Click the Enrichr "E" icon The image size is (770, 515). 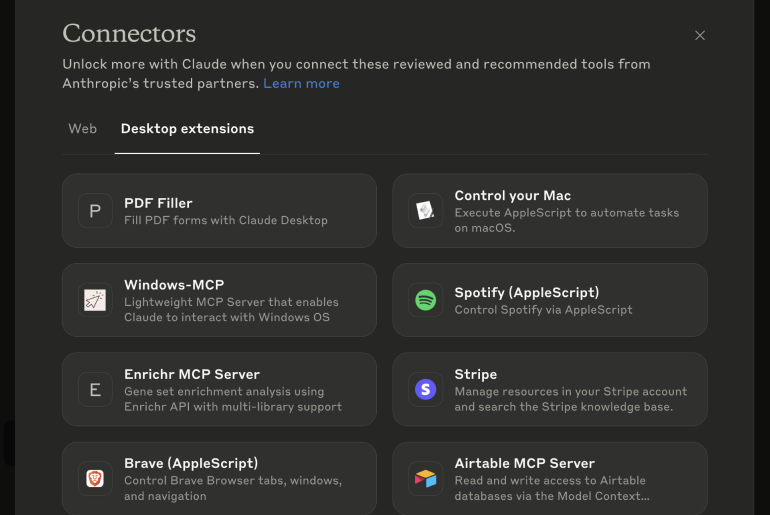pyautogui.click(x=95, y=389)
